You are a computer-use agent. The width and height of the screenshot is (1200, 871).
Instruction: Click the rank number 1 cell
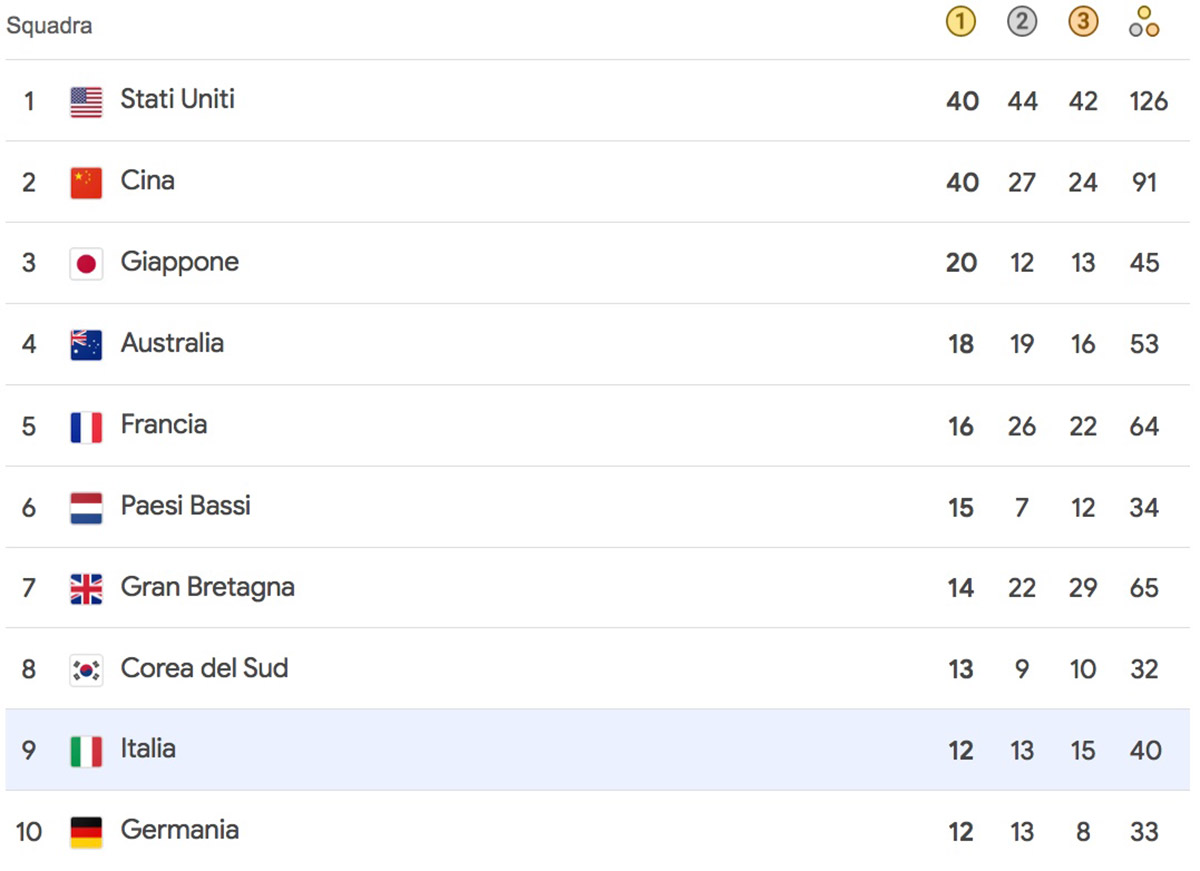point(29,100)
